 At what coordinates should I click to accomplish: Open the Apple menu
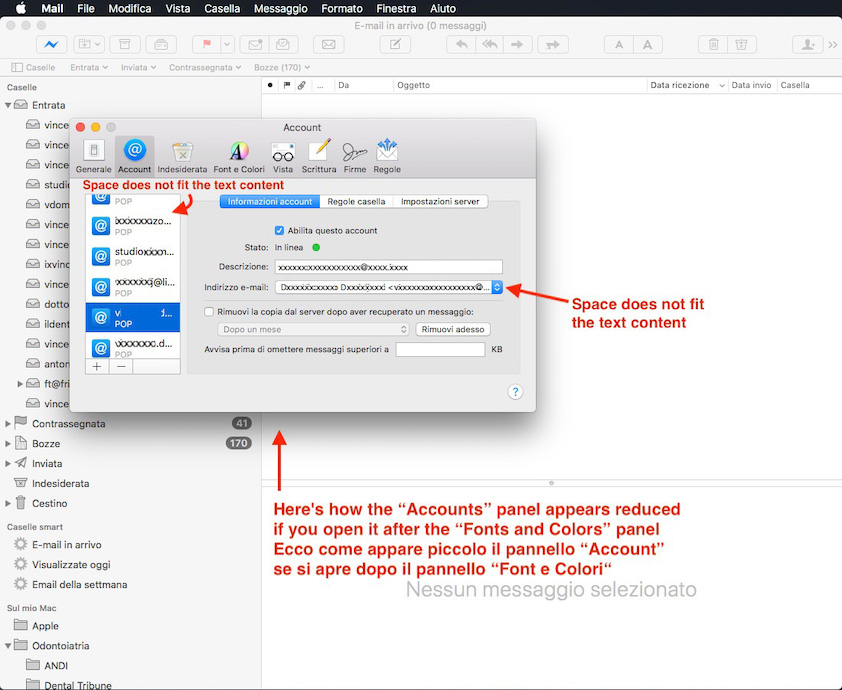pos(21,9)
